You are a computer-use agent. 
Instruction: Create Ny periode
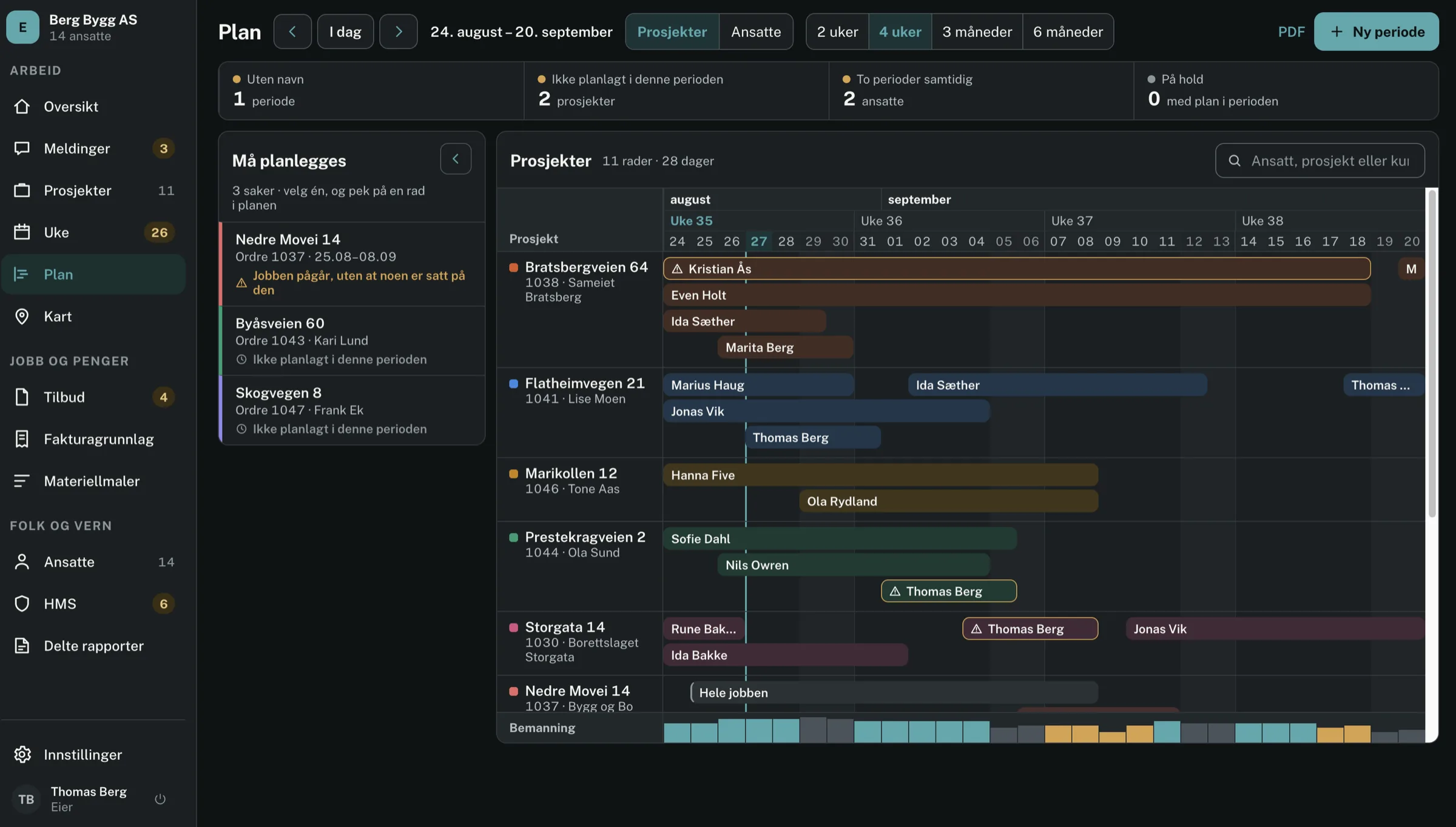click(1376, 31)
